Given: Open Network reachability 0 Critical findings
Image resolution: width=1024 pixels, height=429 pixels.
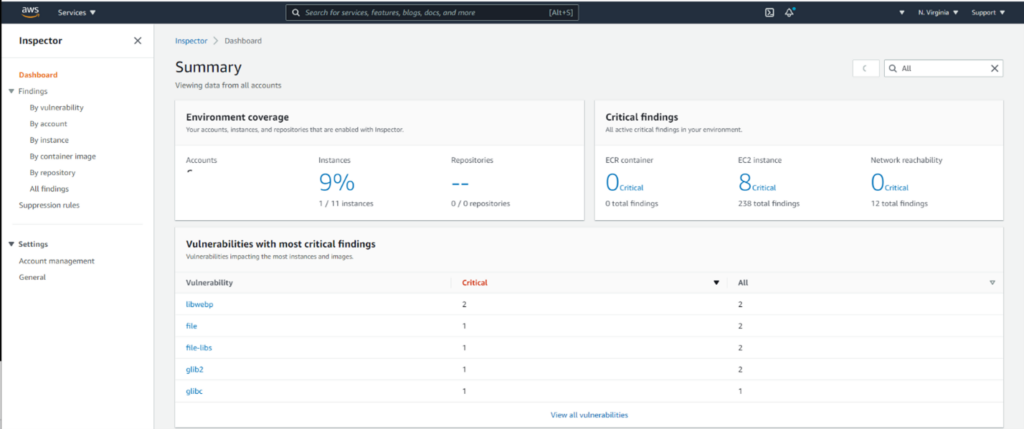Looking at the screenshot, I should coord(889,183).
